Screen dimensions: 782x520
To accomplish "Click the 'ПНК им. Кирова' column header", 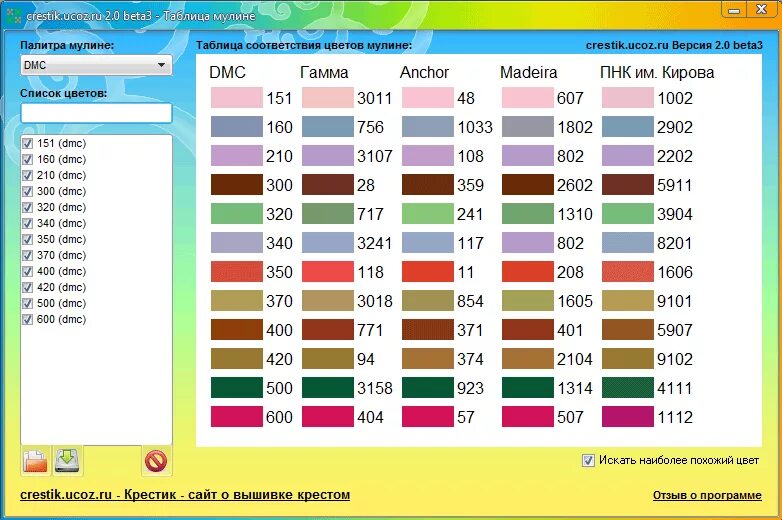I will 657,72.
